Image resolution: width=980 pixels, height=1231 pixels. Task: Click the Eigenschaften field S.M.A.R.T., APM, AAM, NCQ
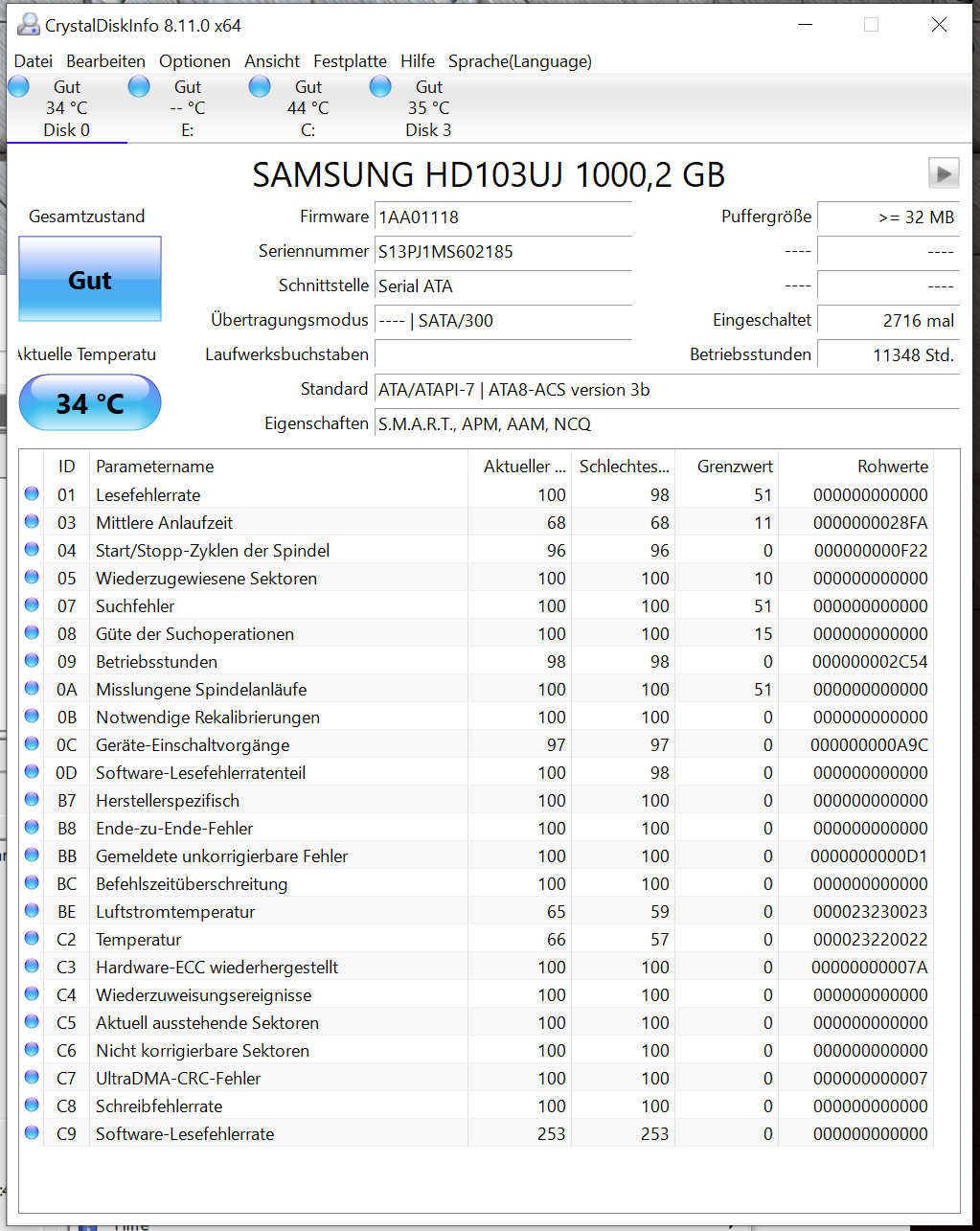(x=667, y=424)
